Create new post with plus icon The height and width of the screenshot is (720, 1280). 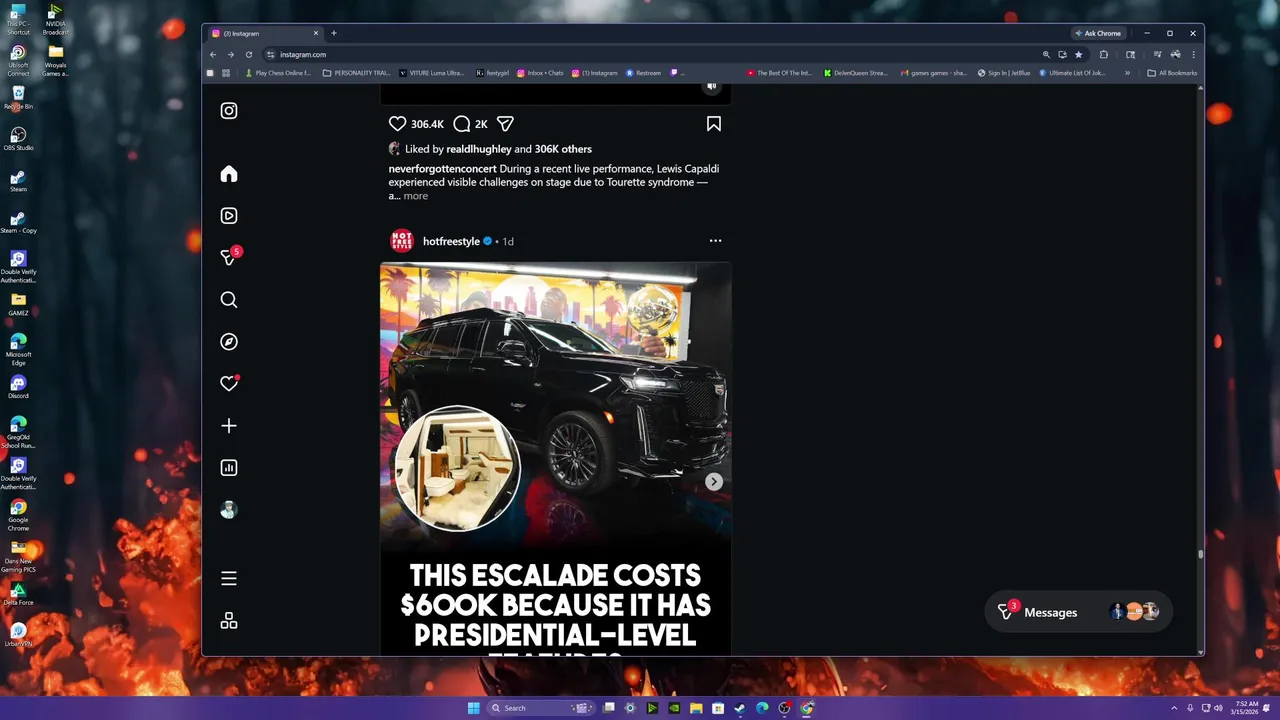[x=229, y=426]
